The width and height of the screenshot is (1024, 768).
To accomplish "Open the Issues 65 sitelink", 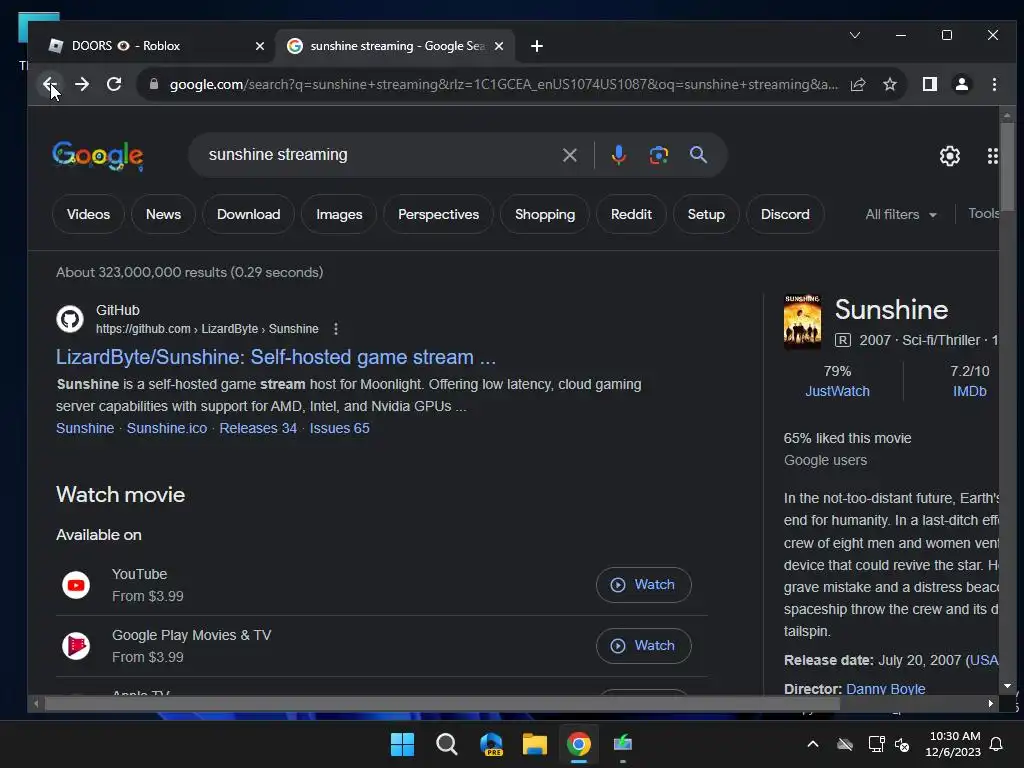I will [340, 428].
